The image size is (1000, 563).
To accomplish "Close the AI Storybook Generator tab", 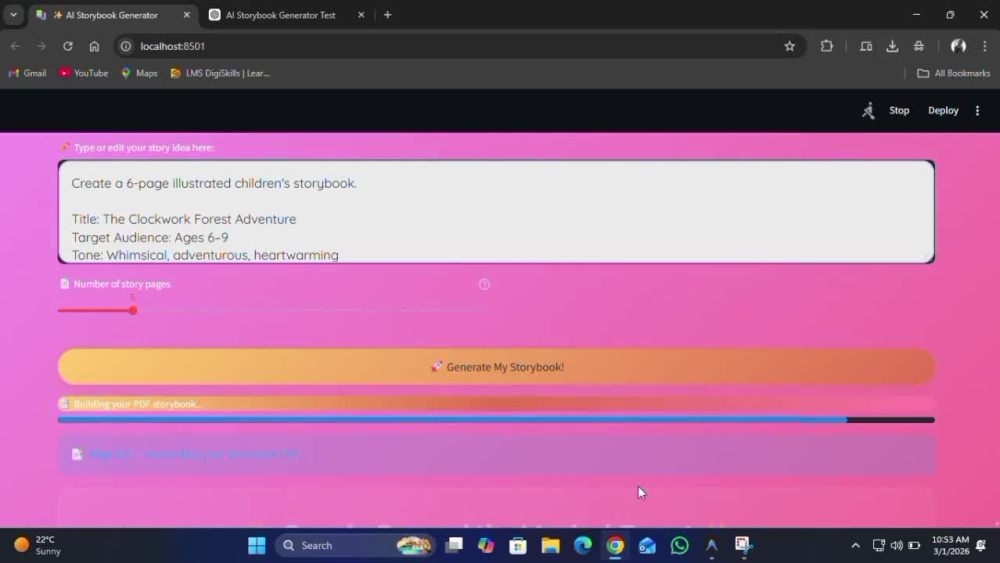I will point(186,15).
